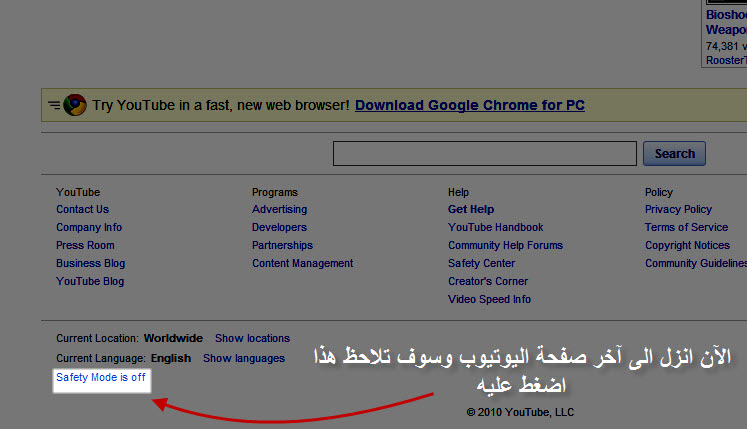Open the Creator's Corner link
The height and width of the screenshot is (429, 747).
tap(488, 281)
